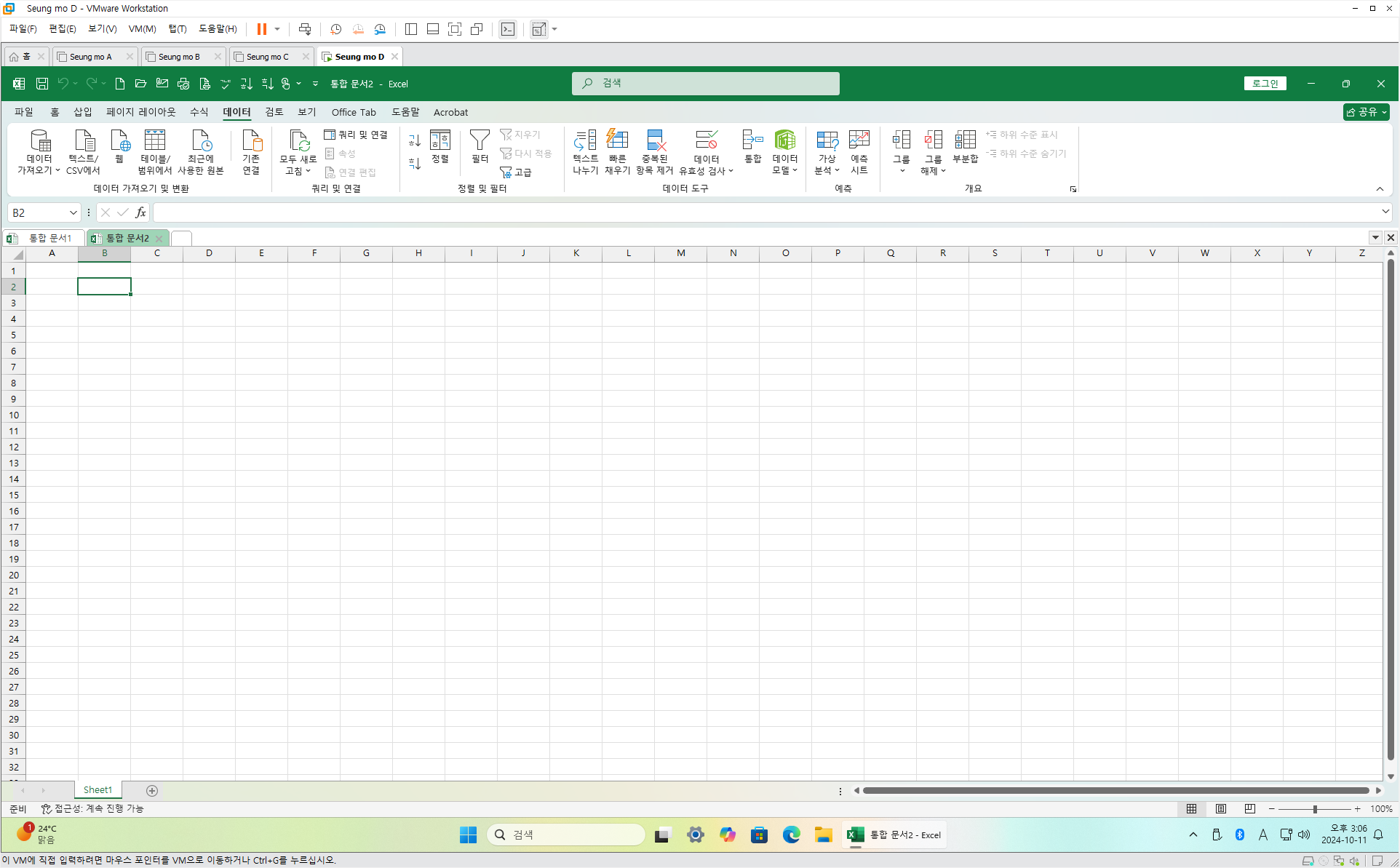Switch to Page Layout view in status bar
Viewport: 1400px width, 868px height.
click(1221, 808)
